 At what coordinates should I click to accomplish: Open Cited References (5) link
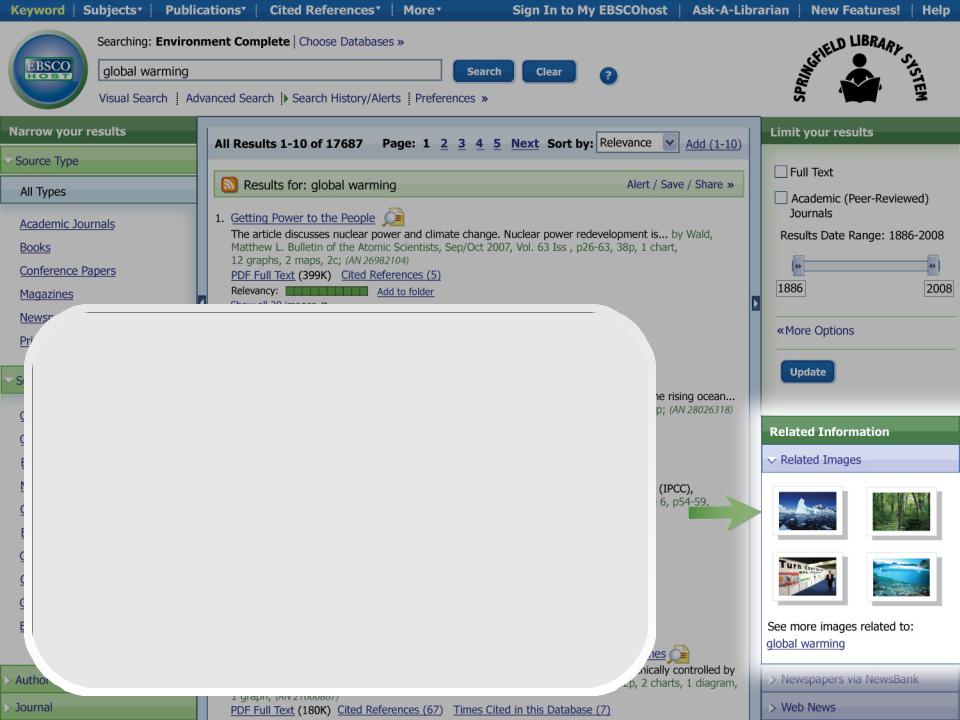(x=391, y=275)
